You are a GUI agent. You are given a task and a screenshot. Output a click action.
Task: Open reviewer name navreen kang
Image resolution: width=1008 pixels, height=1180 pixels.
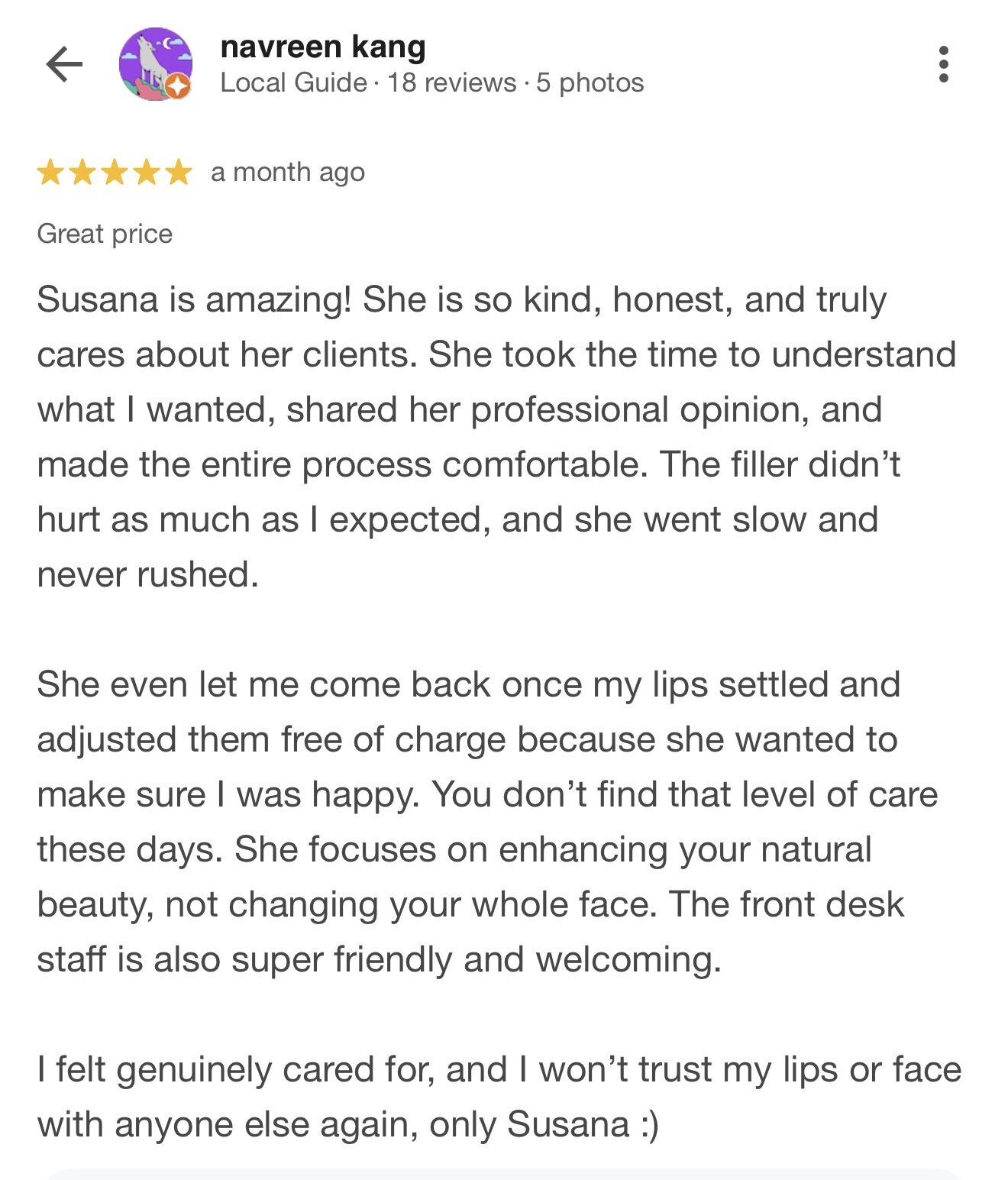click(x=322, y=47)
